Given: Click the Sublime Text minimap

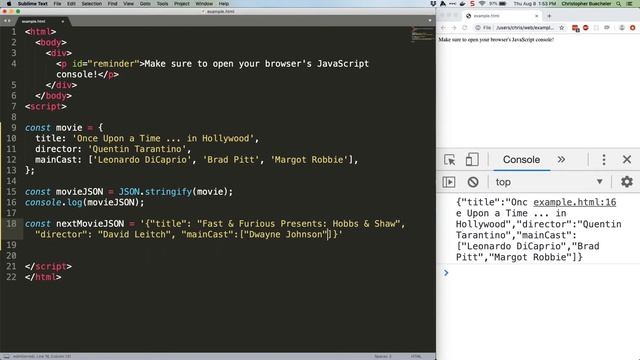Looking at the screenshot, I should pyautogui.click(x=422, y=34).
